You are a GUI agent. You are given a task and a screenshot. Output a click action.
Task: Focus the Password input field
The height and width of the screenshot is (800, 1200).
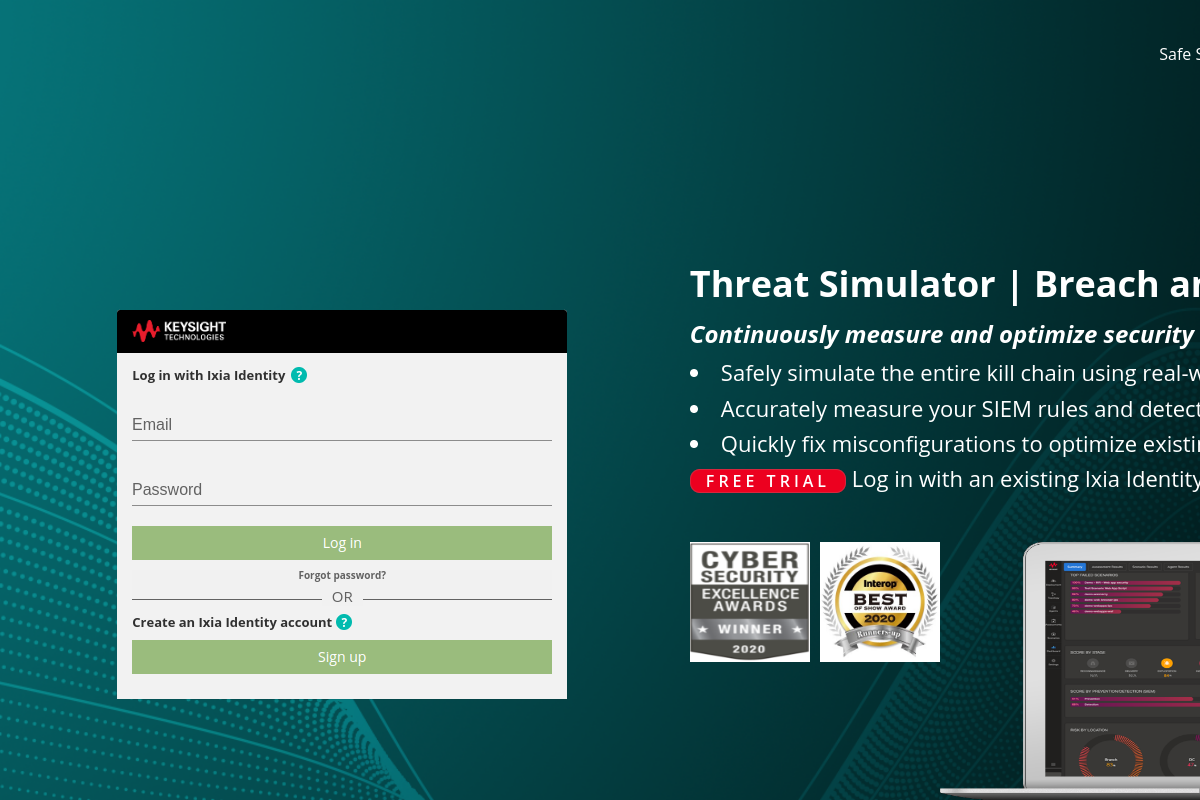[x=342, y=490]
